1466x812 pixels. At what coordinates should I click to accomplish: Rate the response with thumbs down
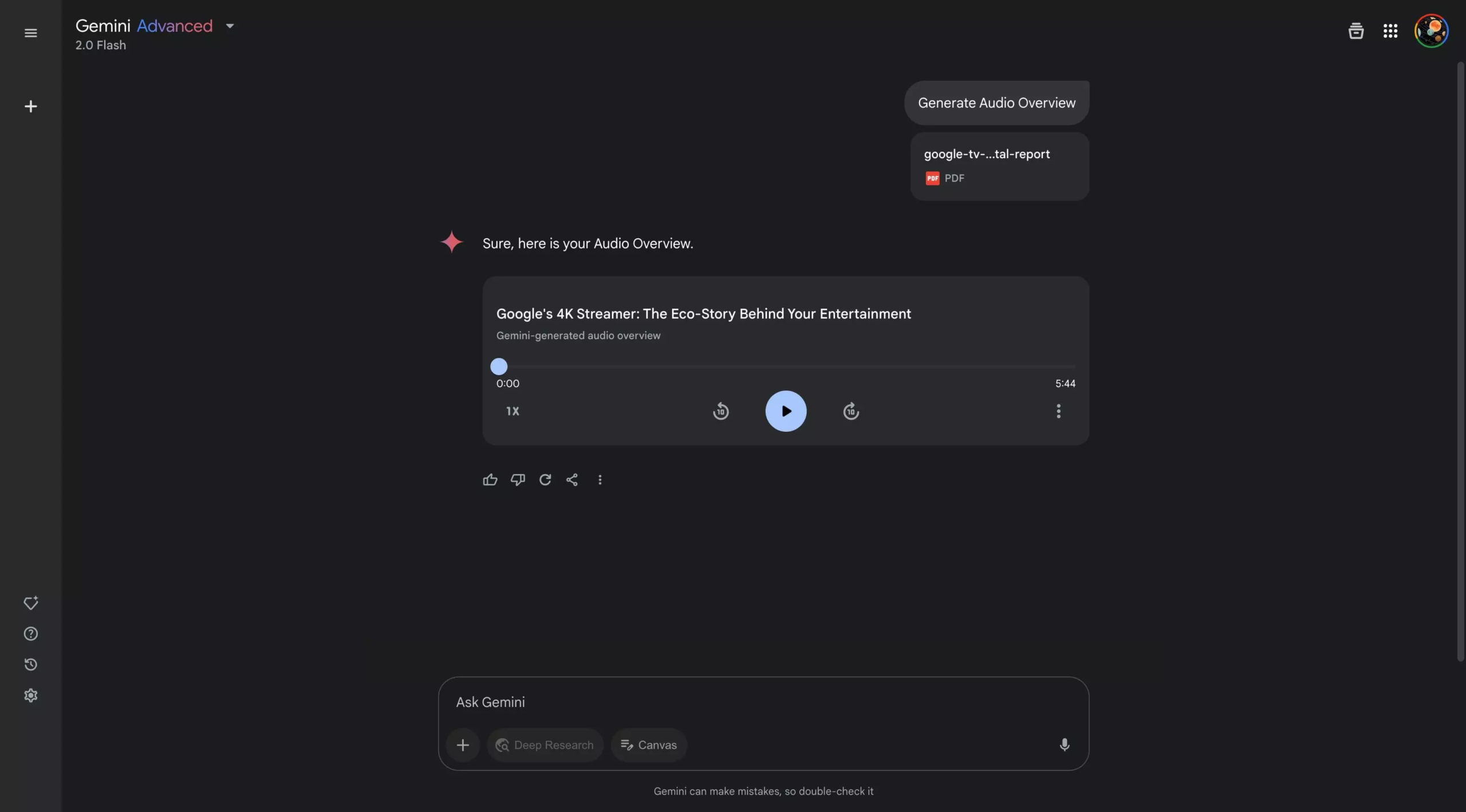click(517, 479)
